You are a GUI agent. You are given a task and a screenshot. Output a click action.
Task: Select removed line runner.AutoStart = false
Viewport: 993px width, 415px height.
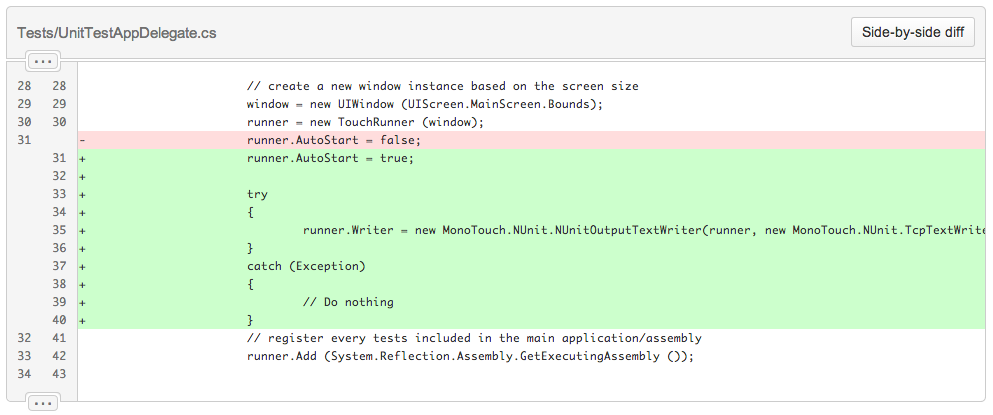[x=532, y=140]
